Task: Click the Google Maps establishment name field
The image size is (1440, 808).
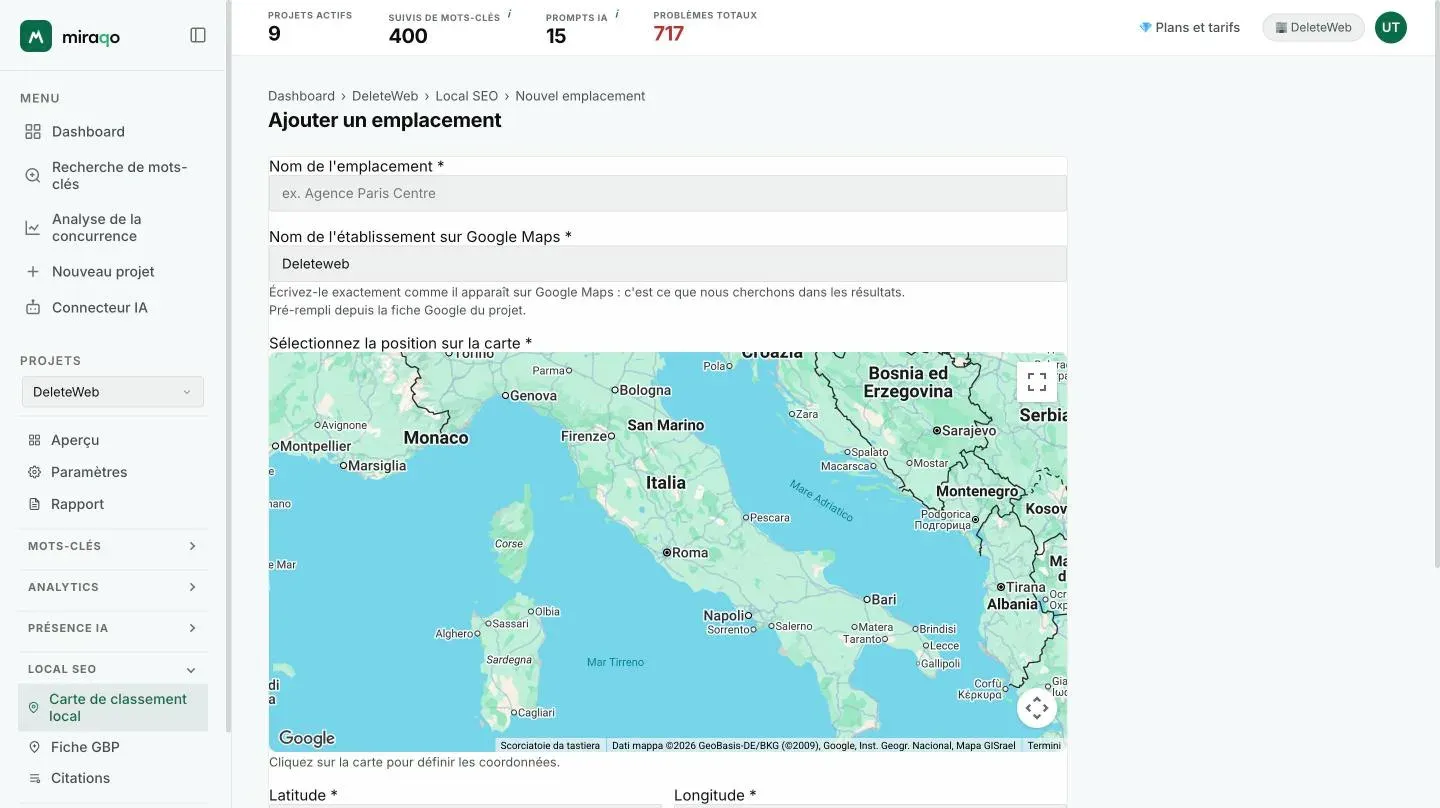Action: [668, 264]
